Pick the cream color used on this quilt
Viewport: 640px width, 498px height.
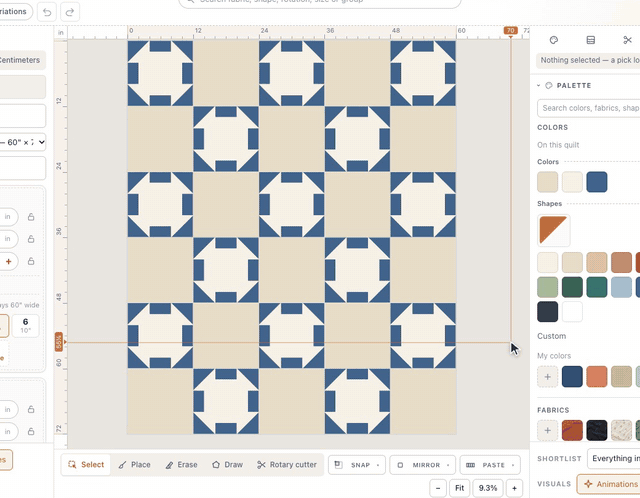click(x=572, y=182)
